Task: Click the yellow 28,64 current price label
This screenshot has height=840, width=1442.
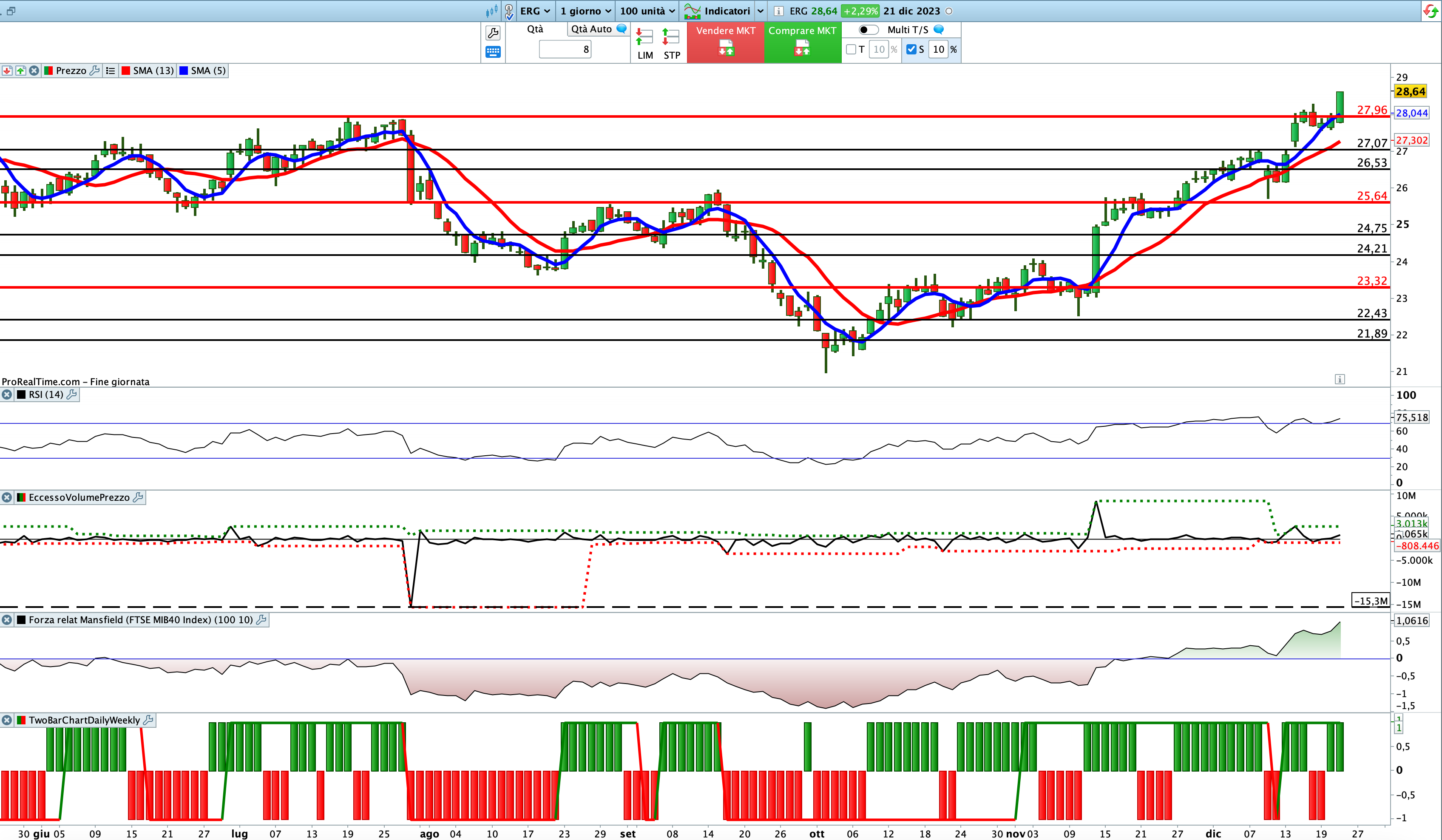Action: point(1411,91)
